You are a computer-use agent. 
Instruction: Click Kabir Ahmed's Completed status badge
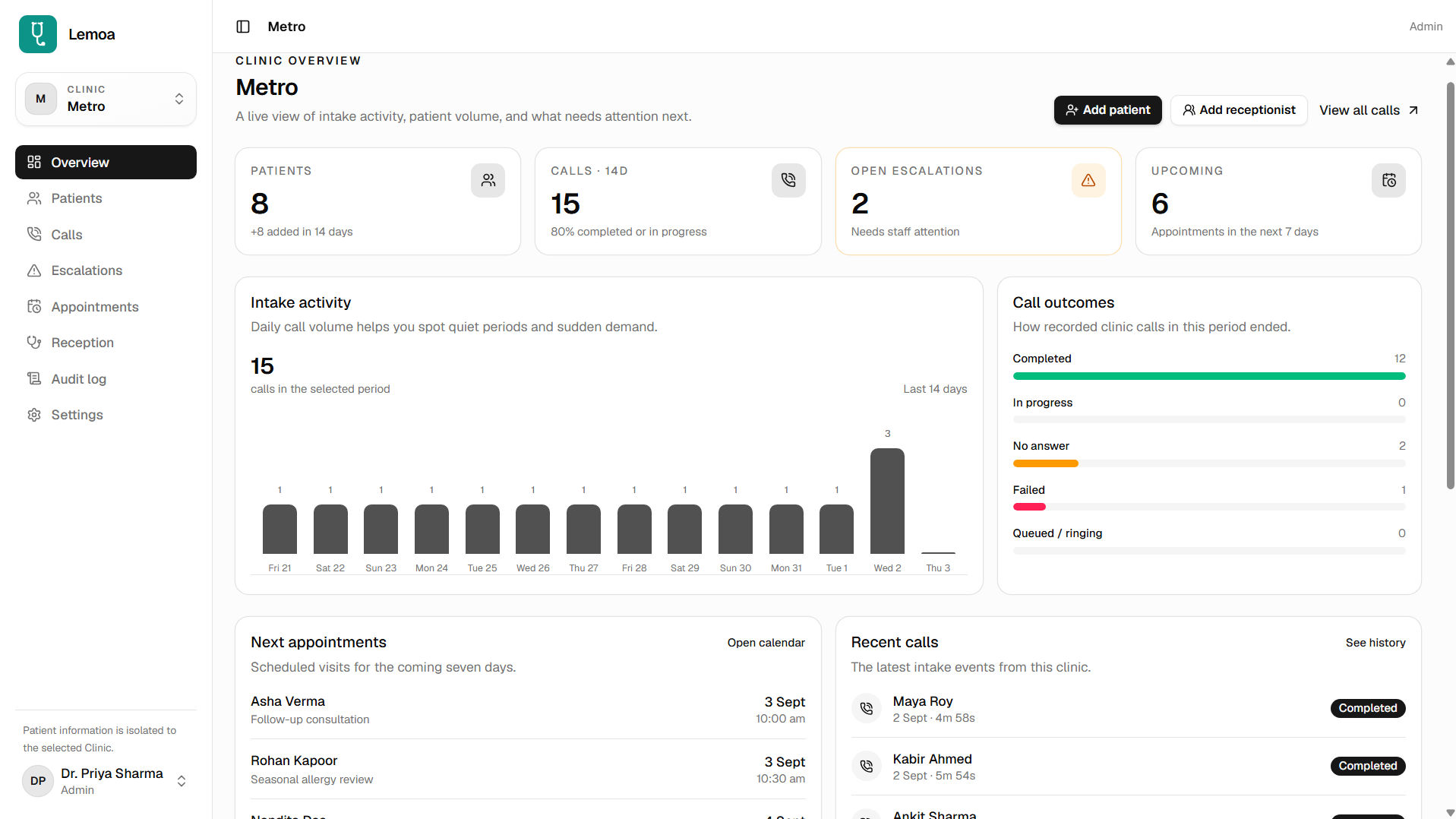[x=1367, y=766]
